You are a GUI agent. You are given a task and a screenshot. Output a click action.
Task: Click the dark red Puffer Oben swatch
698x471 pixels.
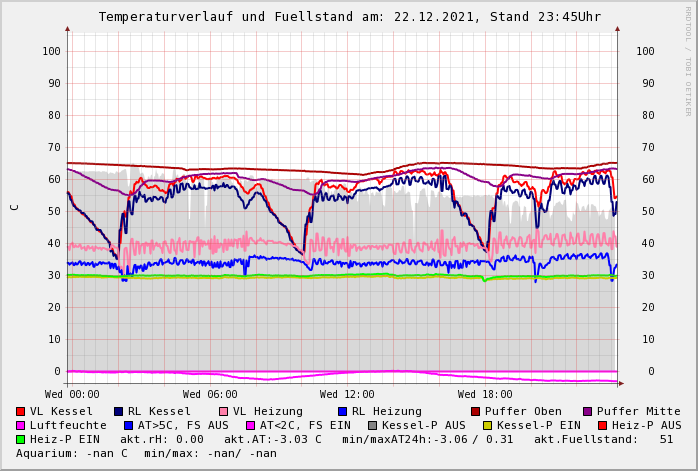tap(476, 411)
